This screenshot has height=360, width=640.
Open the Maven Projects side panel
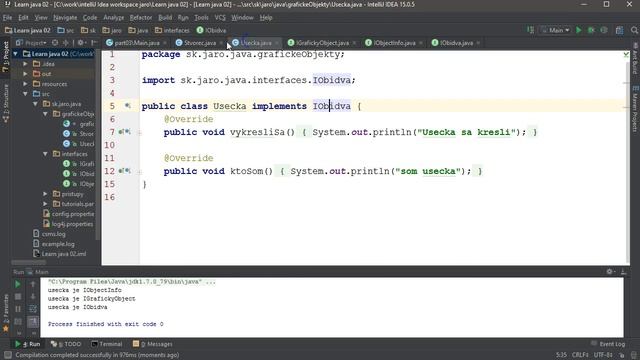[635, 109]
